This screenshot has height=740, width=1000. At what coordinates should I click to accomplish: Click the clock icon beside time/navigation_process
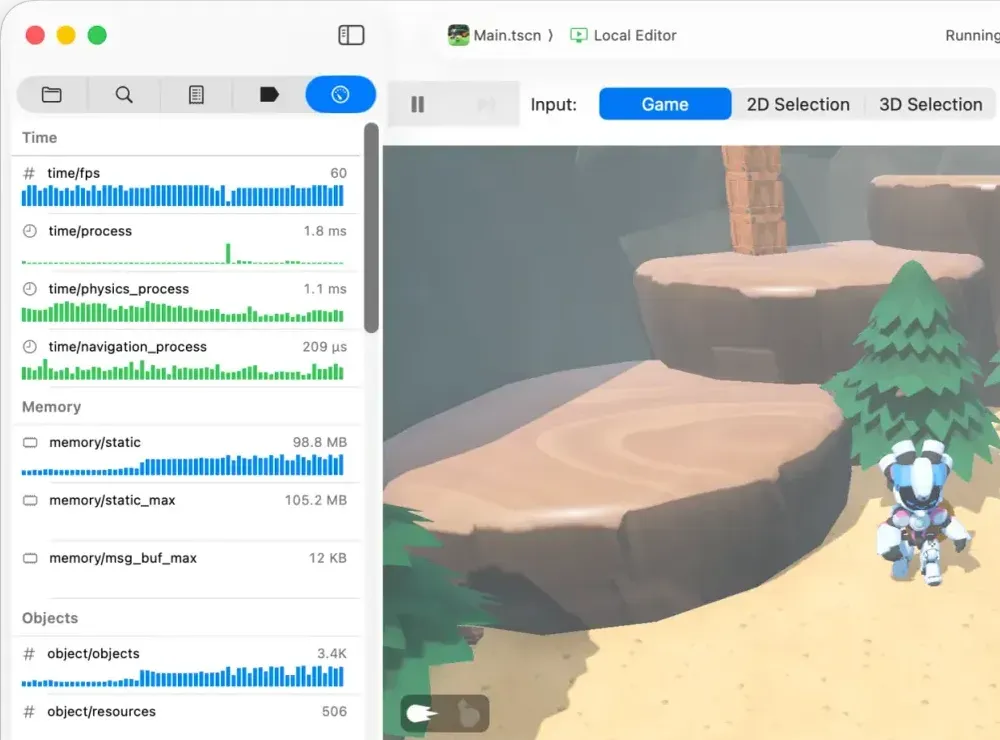pyautogui.click(x=29, y=346)
